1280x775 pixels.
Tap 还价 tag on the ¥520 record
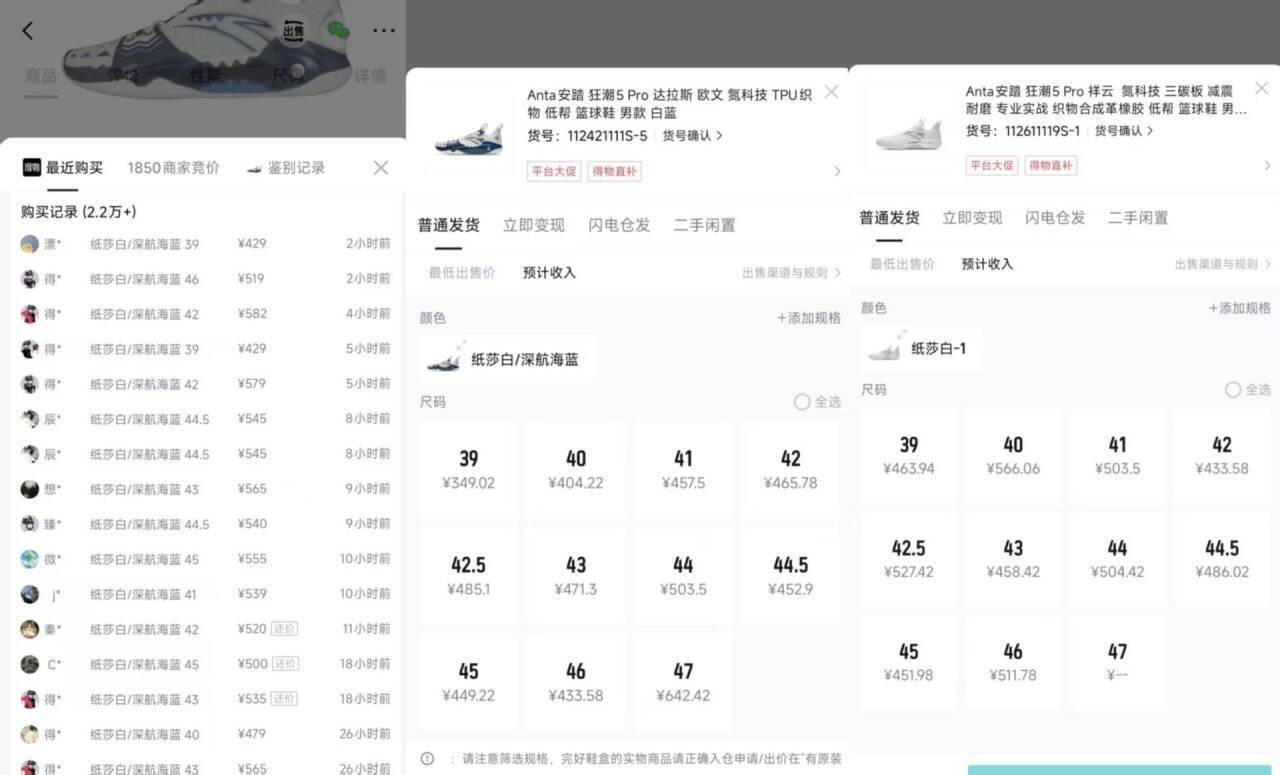pyautogui.click(x=285, y=629)
